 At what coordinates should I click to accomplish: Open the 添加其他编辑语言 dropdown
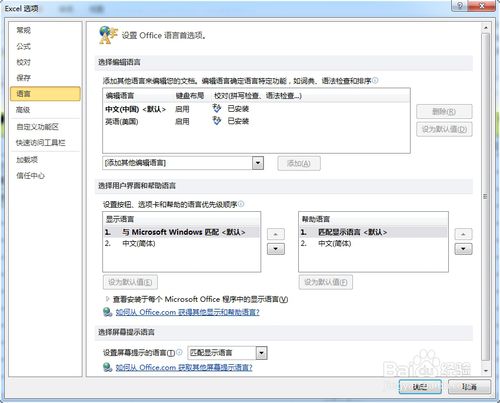(258, 163)
